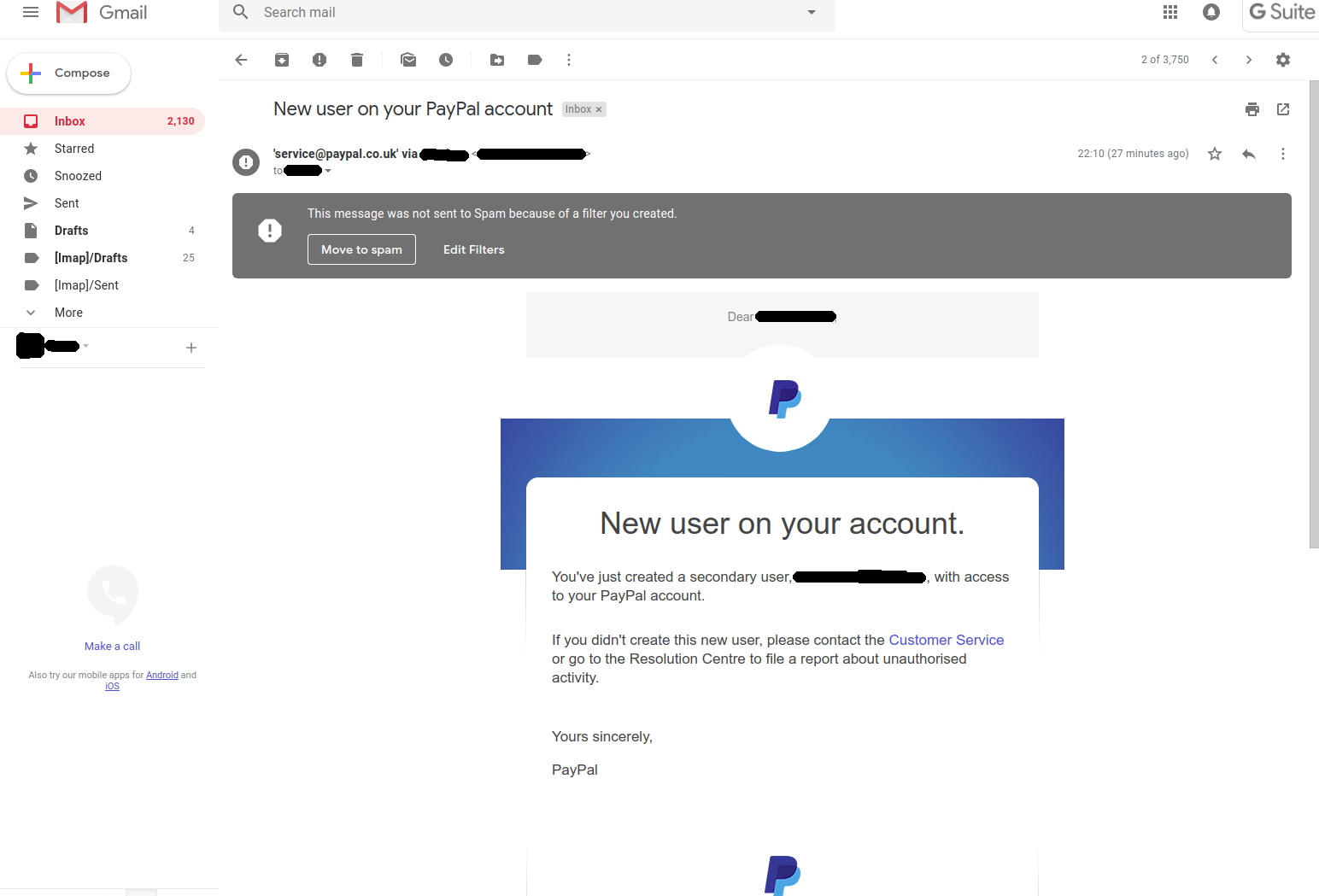Open the Labels icon
Image resolution: width=1319 pixels, height=896 pixels.
click(x=535, y=60)
